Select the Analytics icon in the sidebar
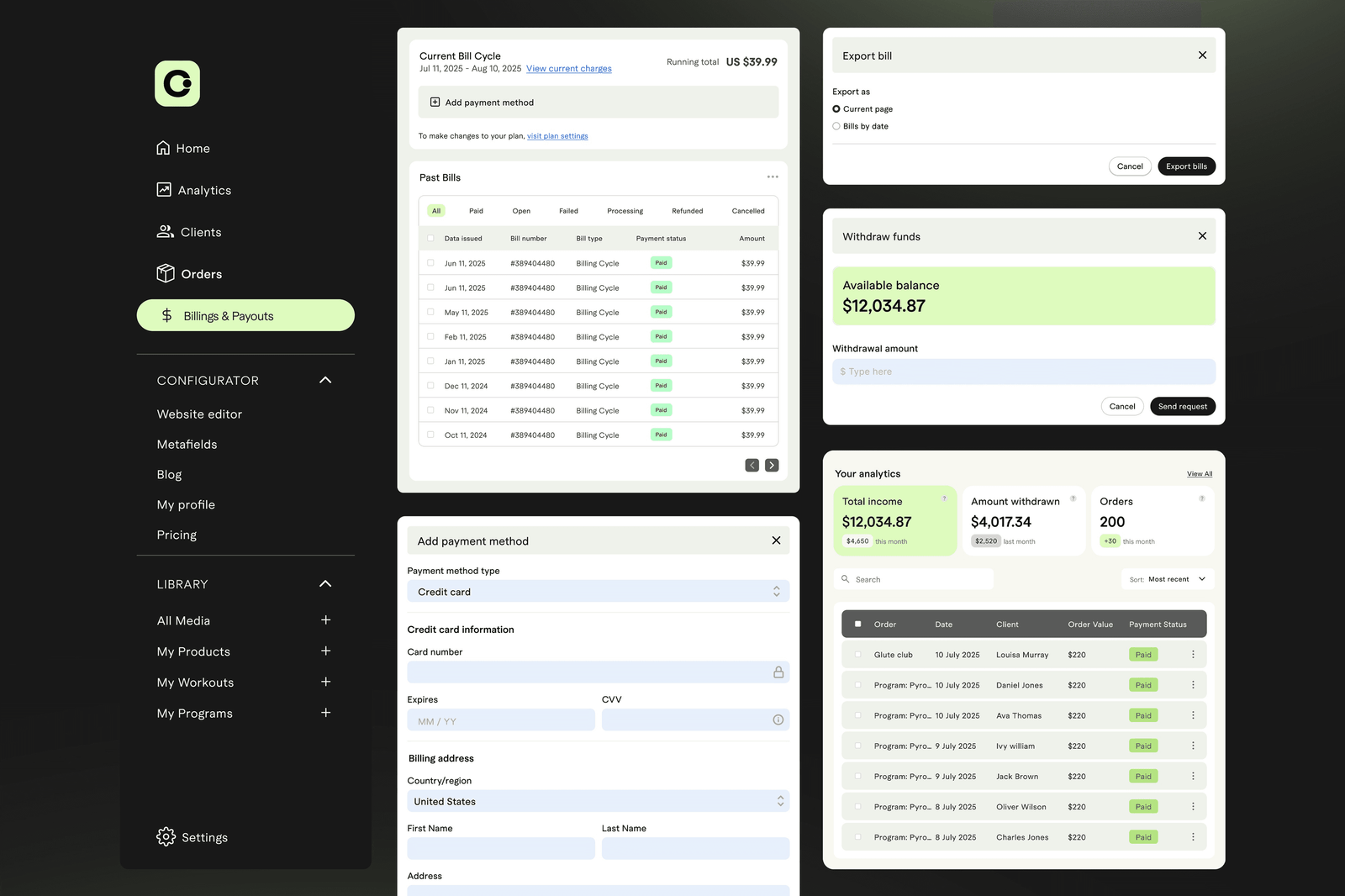The height and width of the screenshot is (896, 1345). [x=165, y=189]
